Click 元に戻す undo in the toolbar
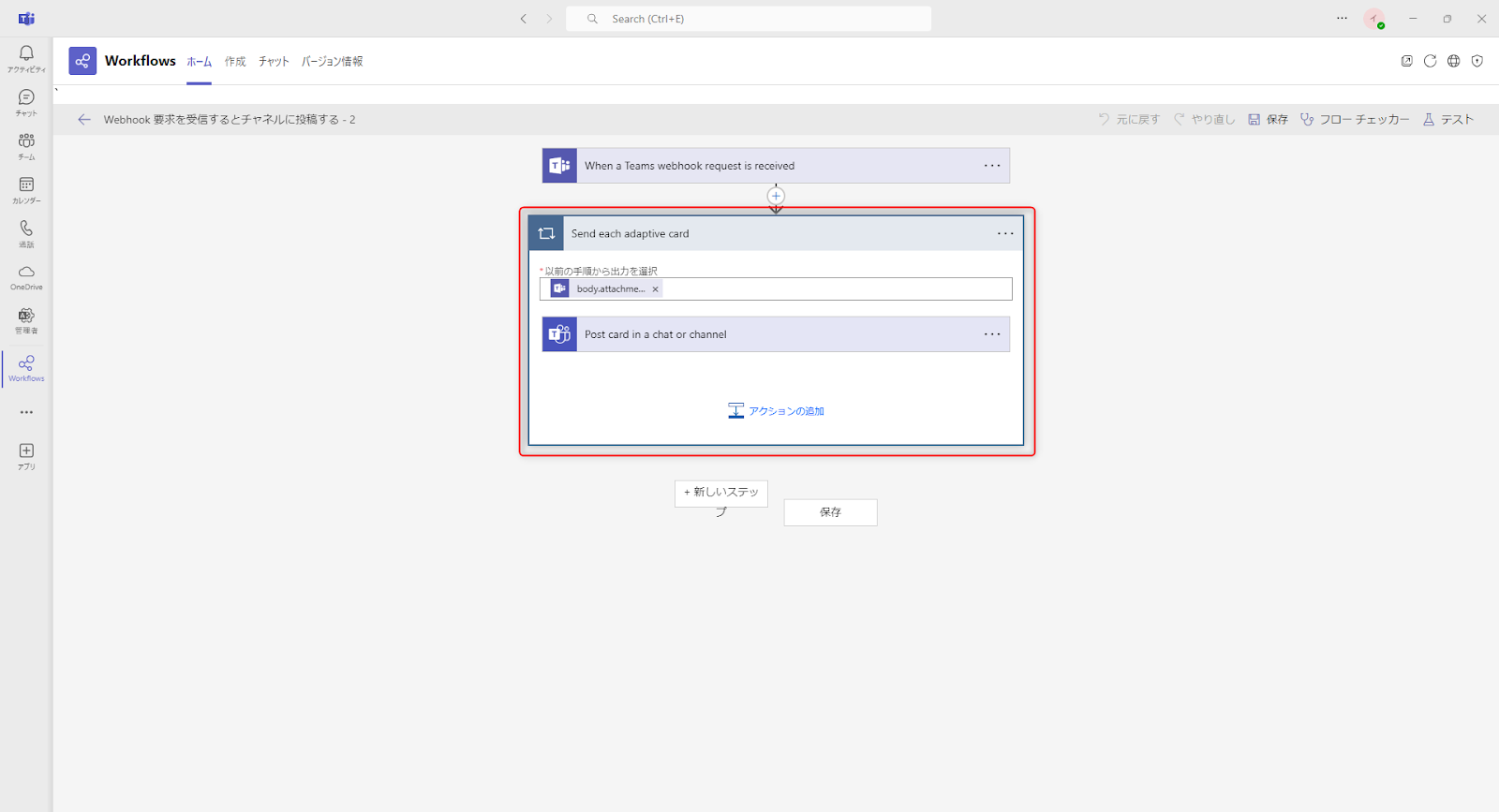 (1129, 119)
